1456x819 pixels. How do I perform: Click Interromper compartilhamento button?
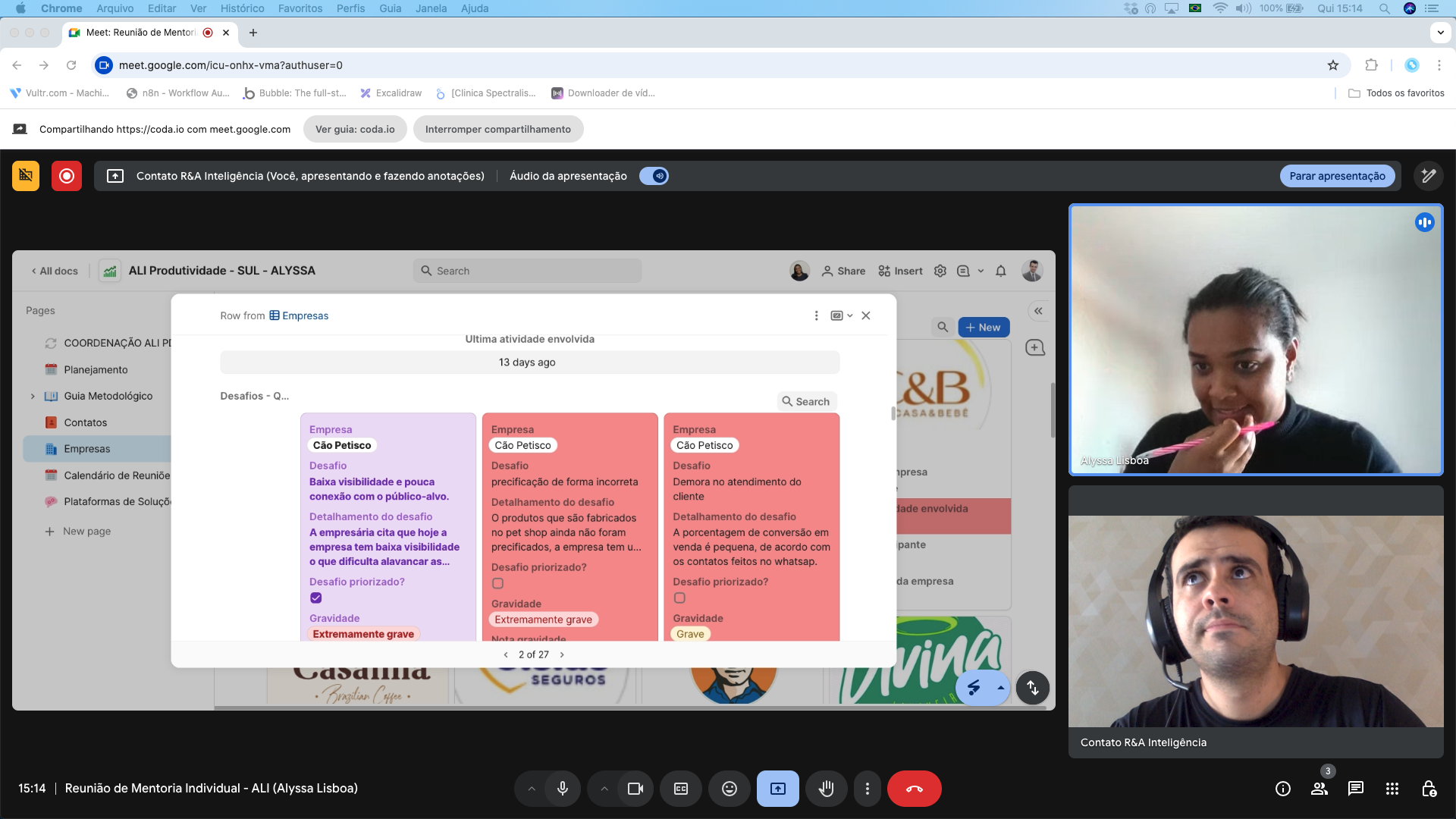tap(497, 129)
